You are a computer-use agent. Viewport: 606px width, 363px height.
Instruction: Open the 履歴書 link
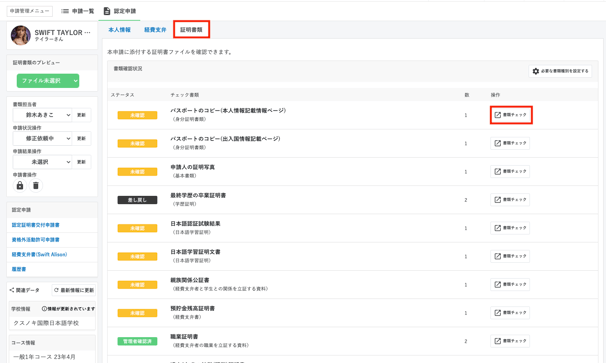[19, 269]
